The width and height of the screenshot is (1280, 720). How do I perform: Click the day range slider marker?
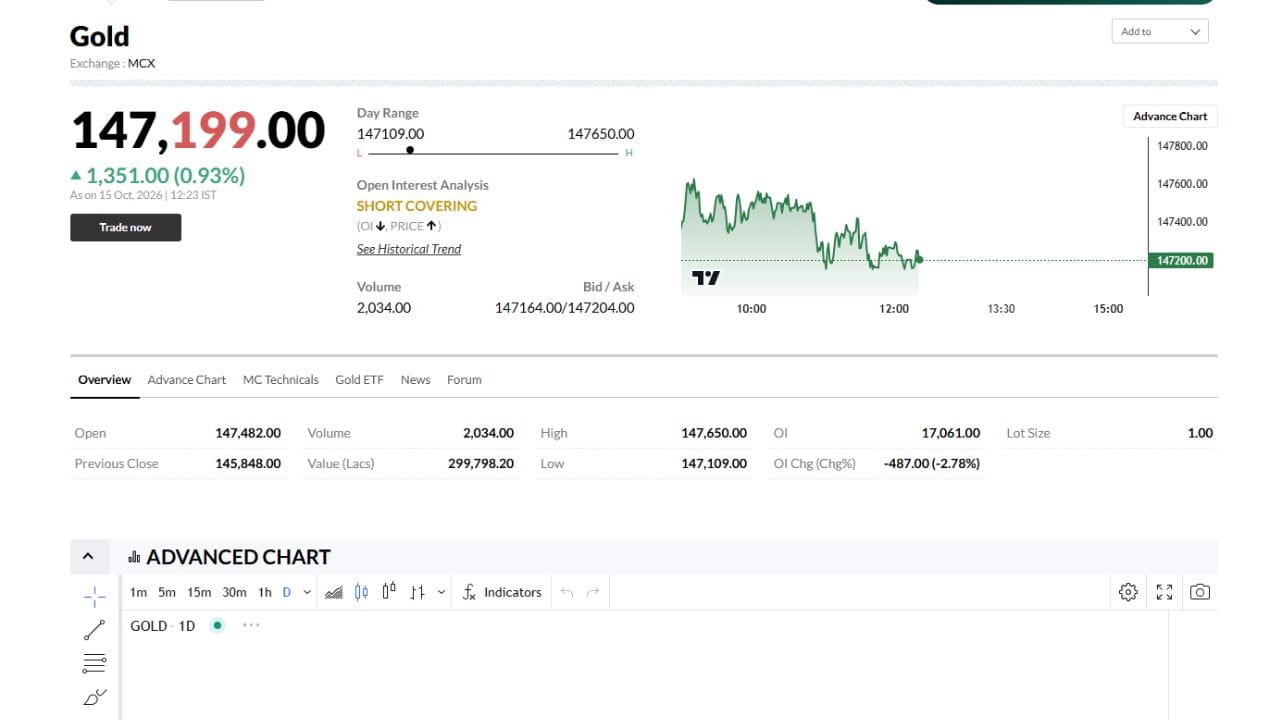pos(410,150)
